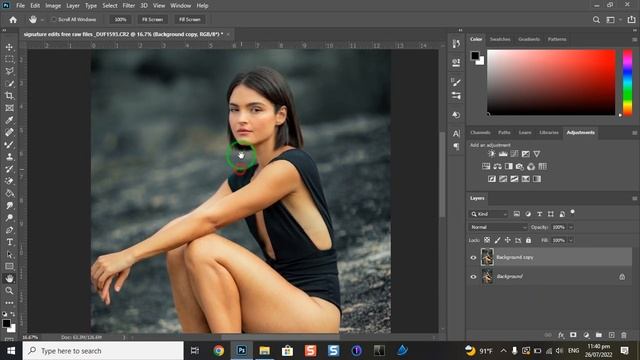Open the Hand tool preset picker arrow

(x=42, y=20)
